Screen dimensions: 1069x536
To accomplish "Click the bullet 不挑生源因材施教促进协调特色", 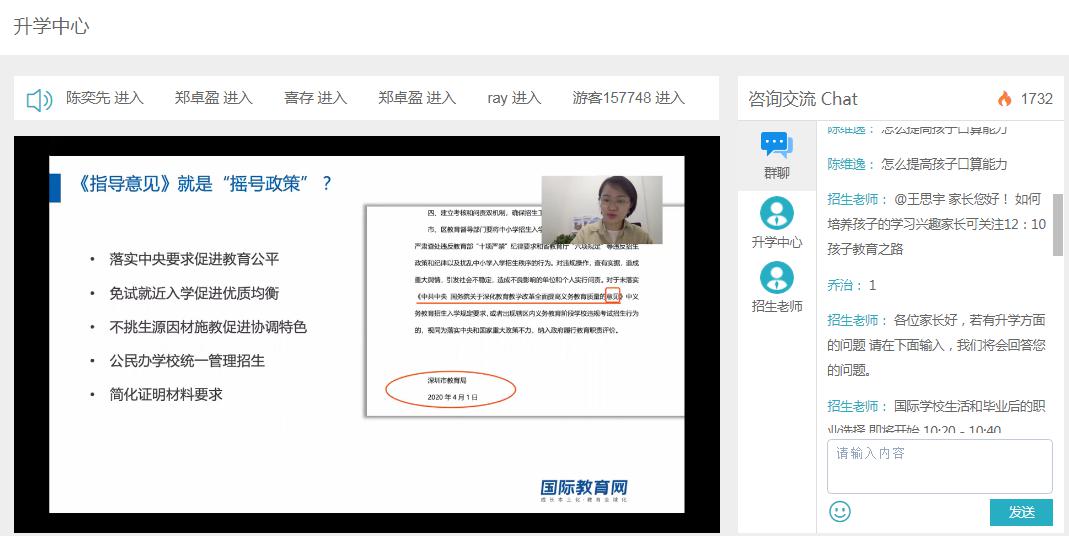I will (x=208, y=327).
